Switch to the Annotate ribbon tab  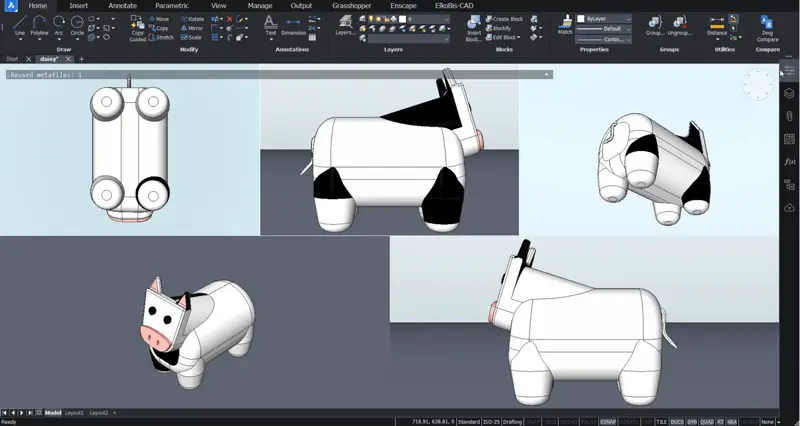[x=122, y=6]
